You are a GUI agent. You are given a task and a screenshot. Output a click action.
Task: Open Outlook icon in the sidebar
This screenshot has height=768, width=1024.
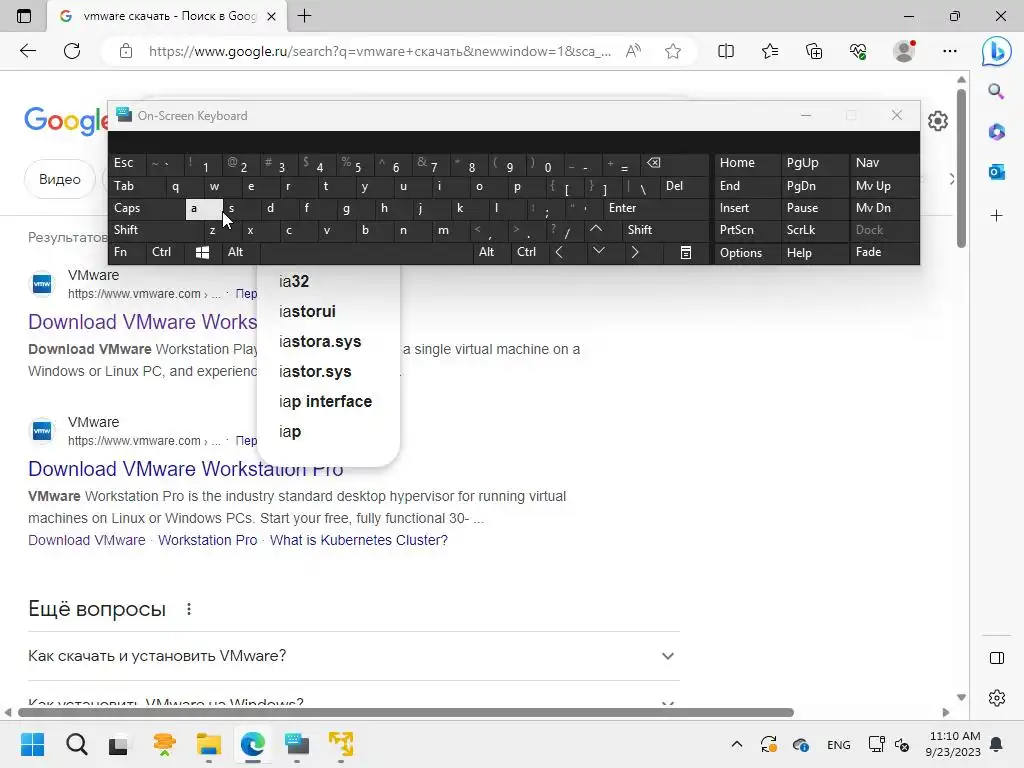pyautogui.click(x=996, y=172)
